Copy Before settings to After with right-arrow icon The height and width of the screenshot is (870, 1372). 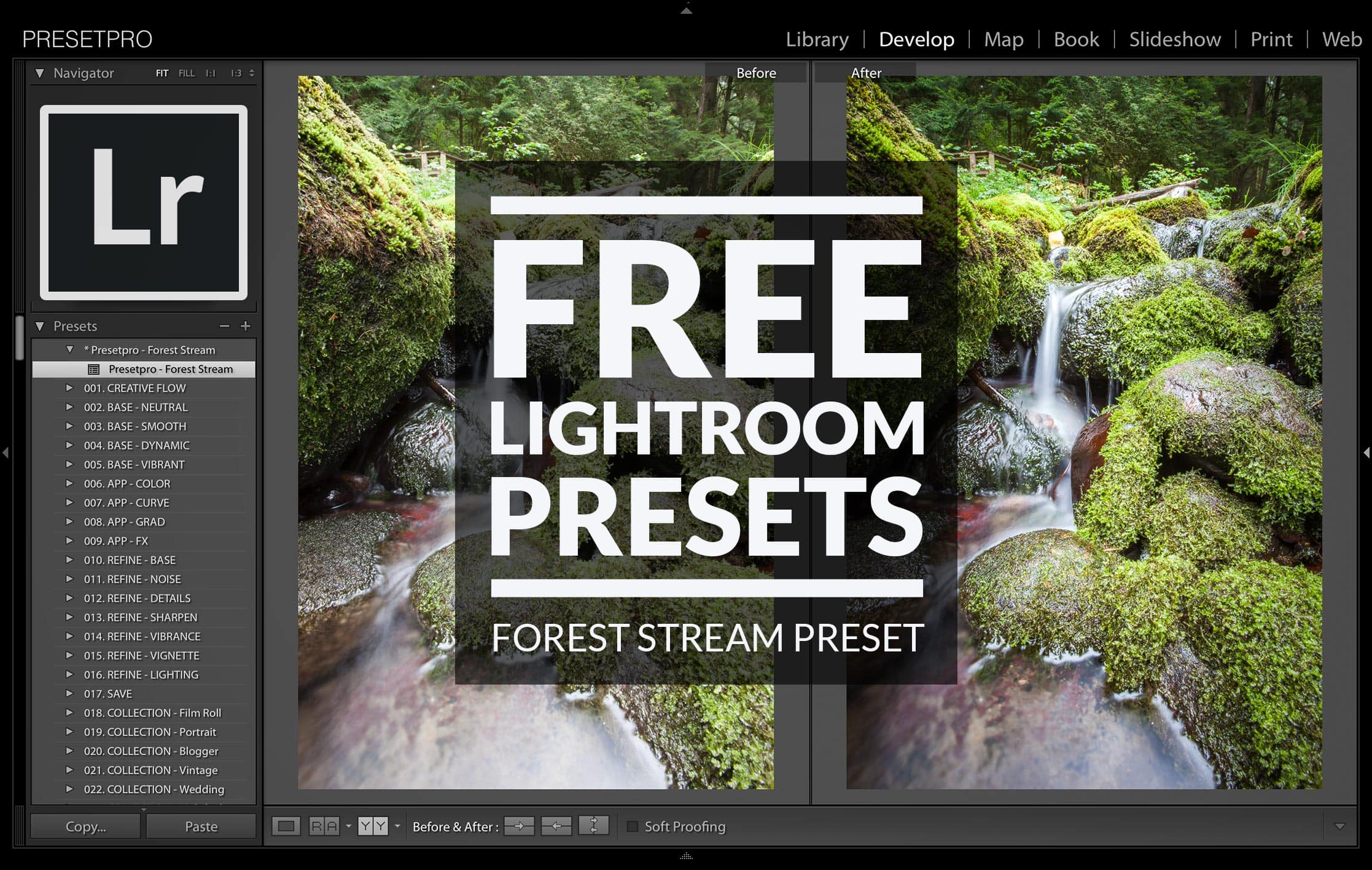519,826
